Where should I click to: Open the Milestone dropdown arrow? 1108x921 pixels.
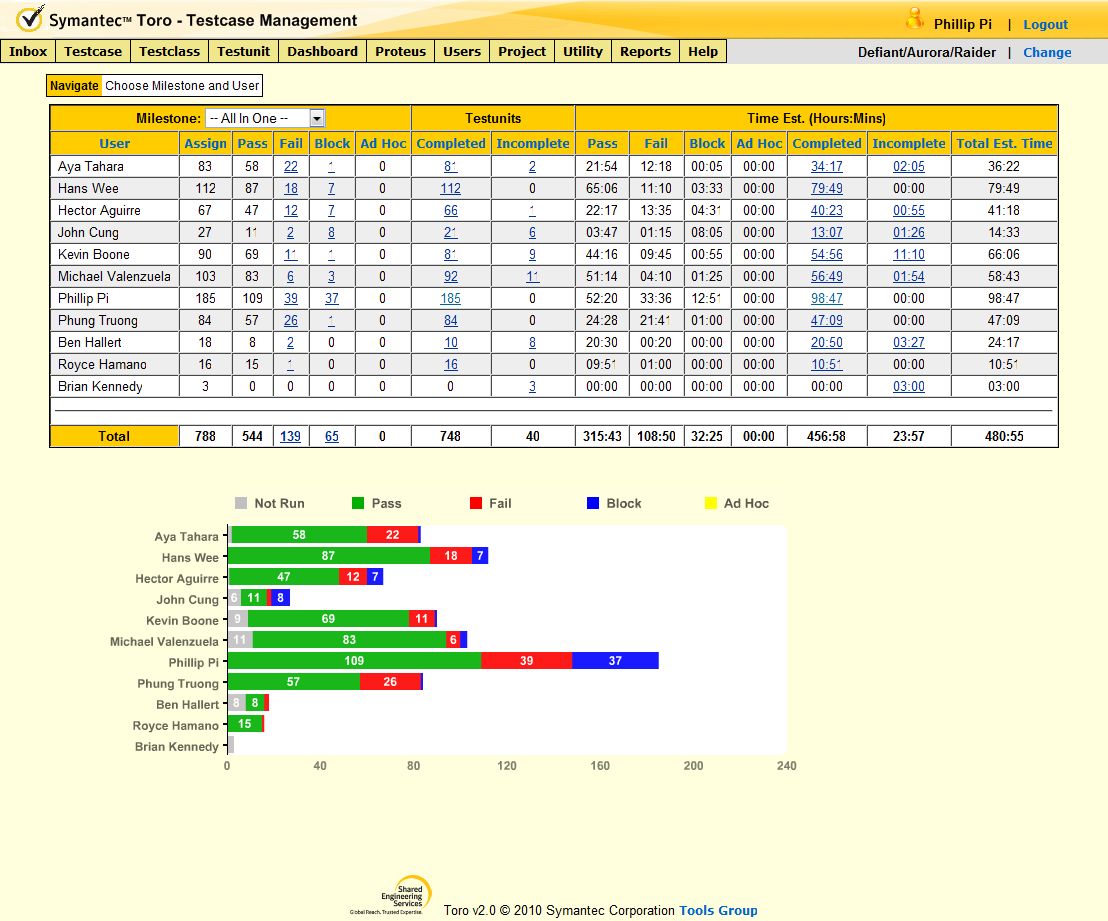click(317, 118)
